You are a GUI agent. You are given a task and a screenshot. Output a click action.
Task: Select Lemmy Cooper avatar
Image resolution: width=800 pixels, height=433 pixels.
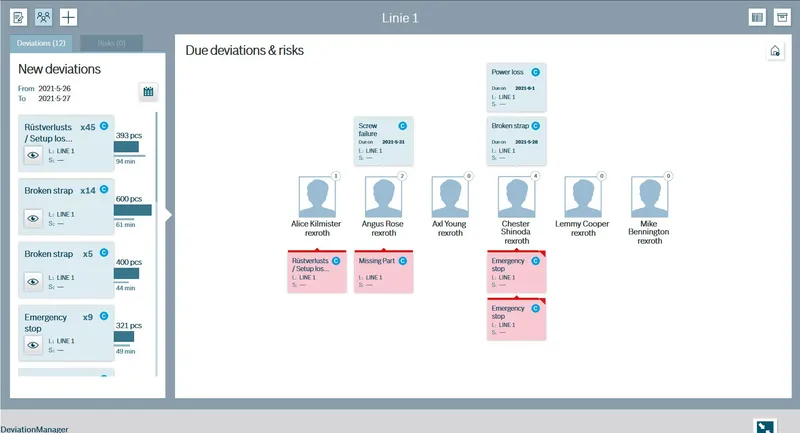pos(583,197)
